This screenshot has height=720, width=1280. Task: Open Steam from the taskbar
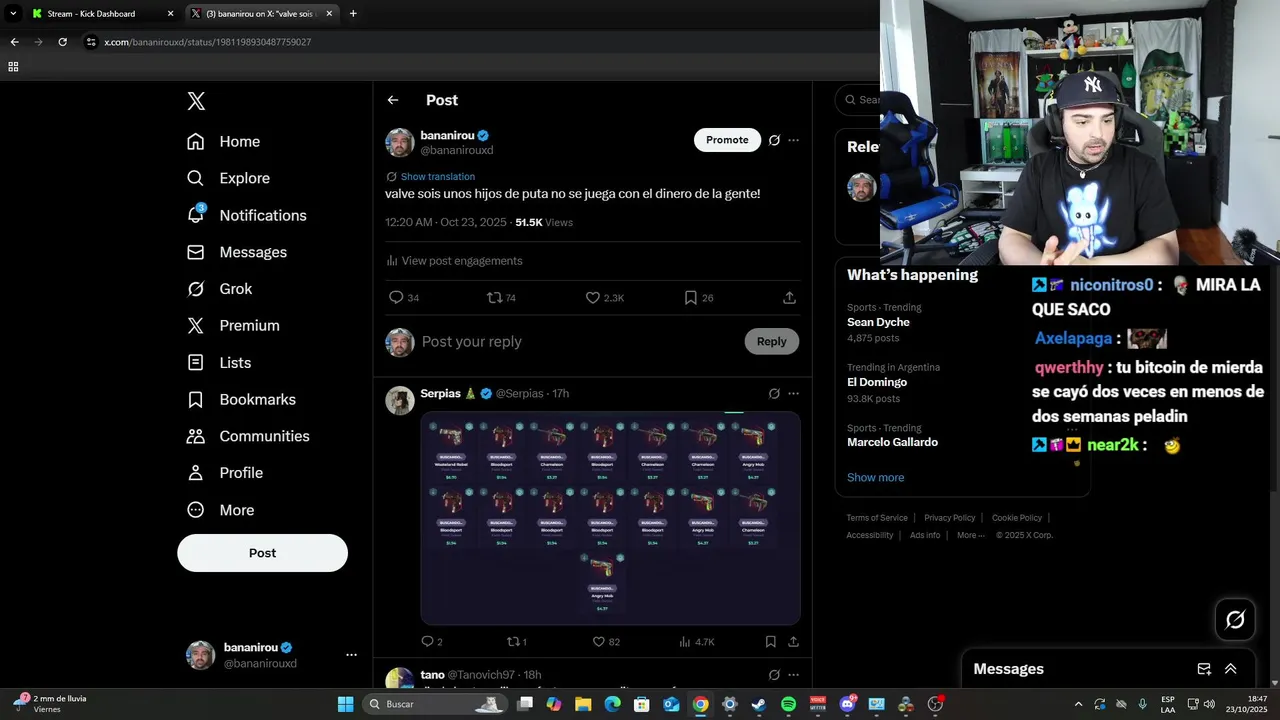tap(759, 704)
